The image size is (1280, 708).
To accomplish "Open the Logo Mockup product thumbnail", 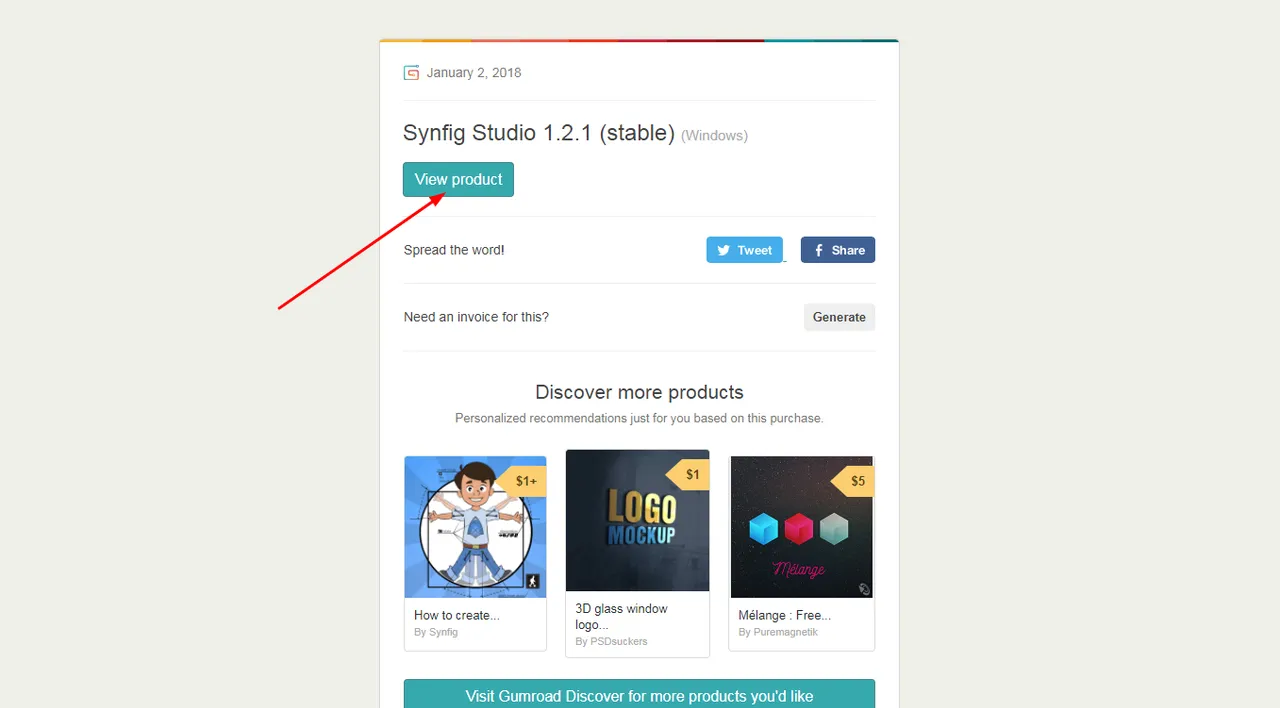I will [637, 520].
